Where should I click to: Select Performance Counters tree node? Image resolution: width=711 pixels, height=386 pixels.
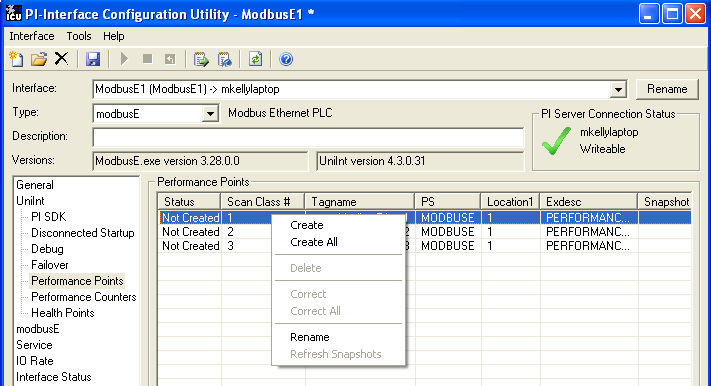(83, 297)
